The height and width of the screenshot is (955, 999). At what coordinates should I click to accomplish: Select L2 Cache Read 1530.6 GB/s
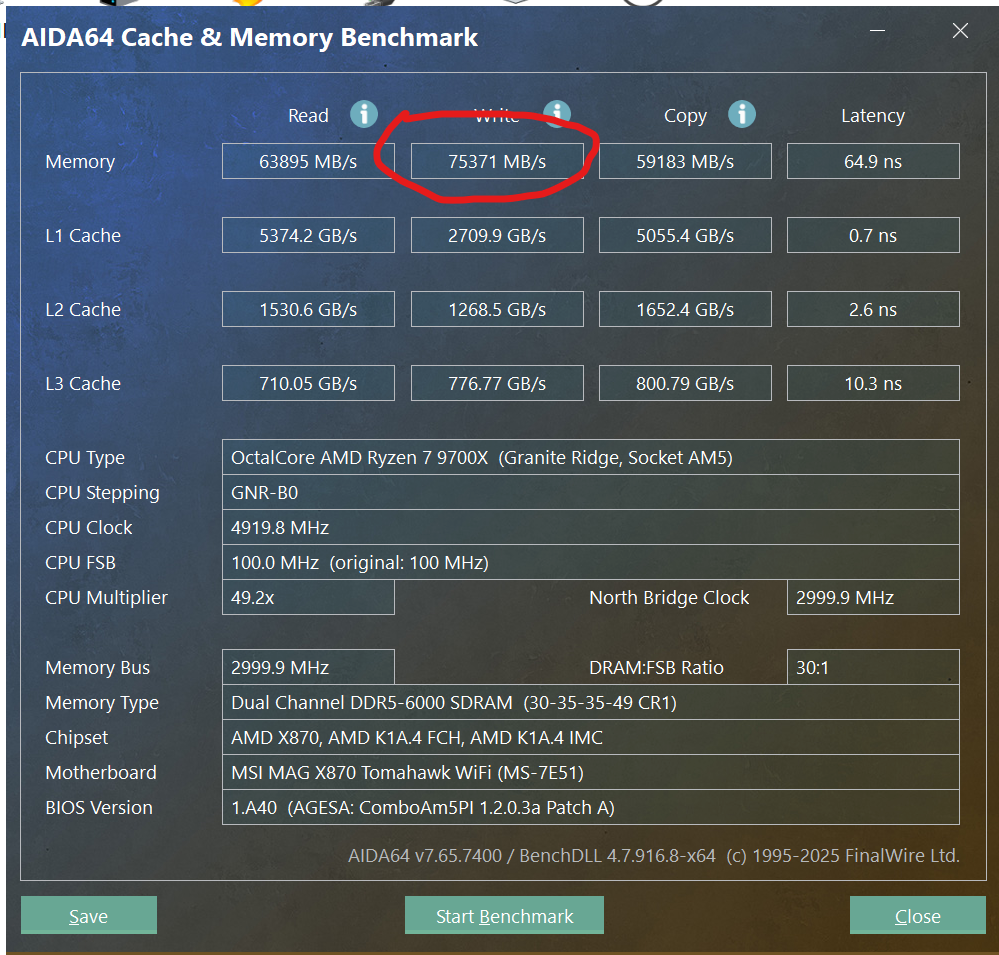308,309
